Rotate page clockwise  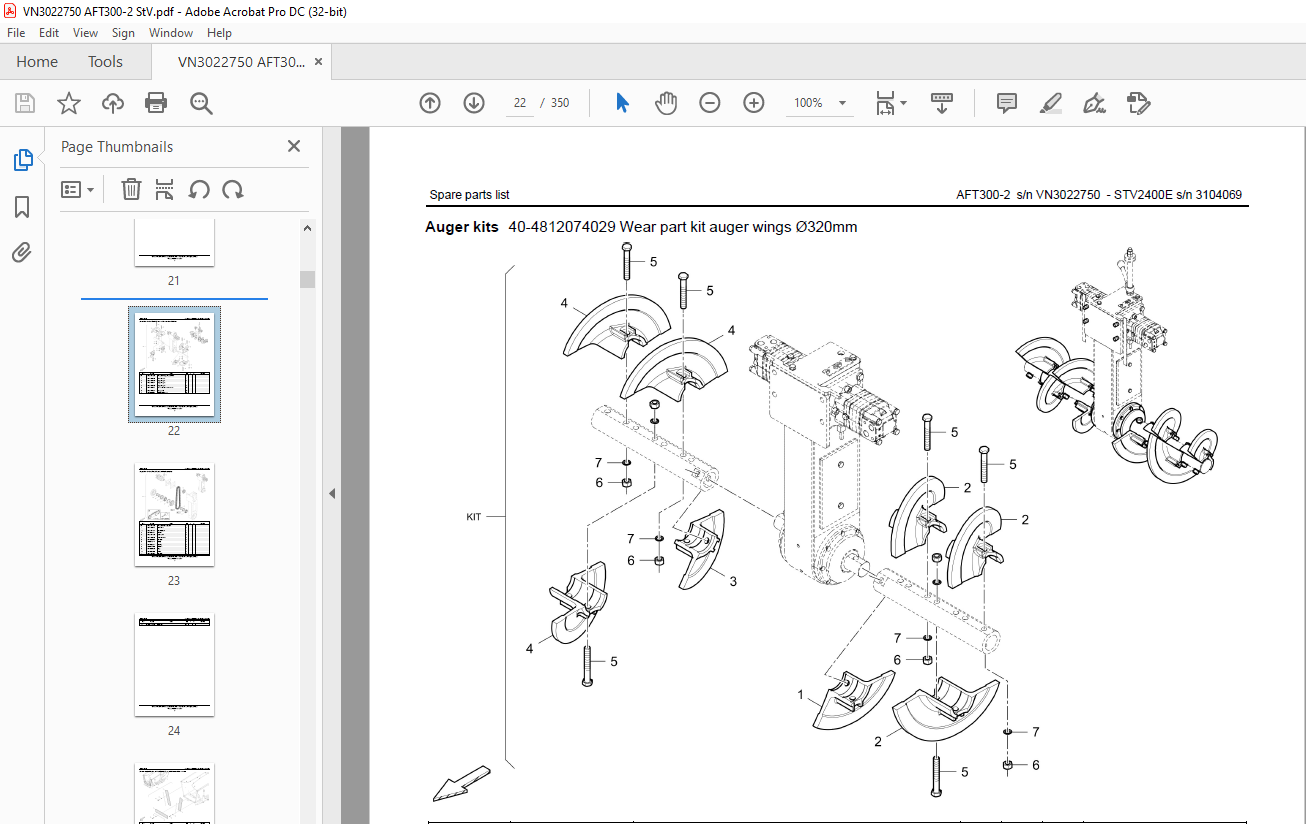[233, 189]
